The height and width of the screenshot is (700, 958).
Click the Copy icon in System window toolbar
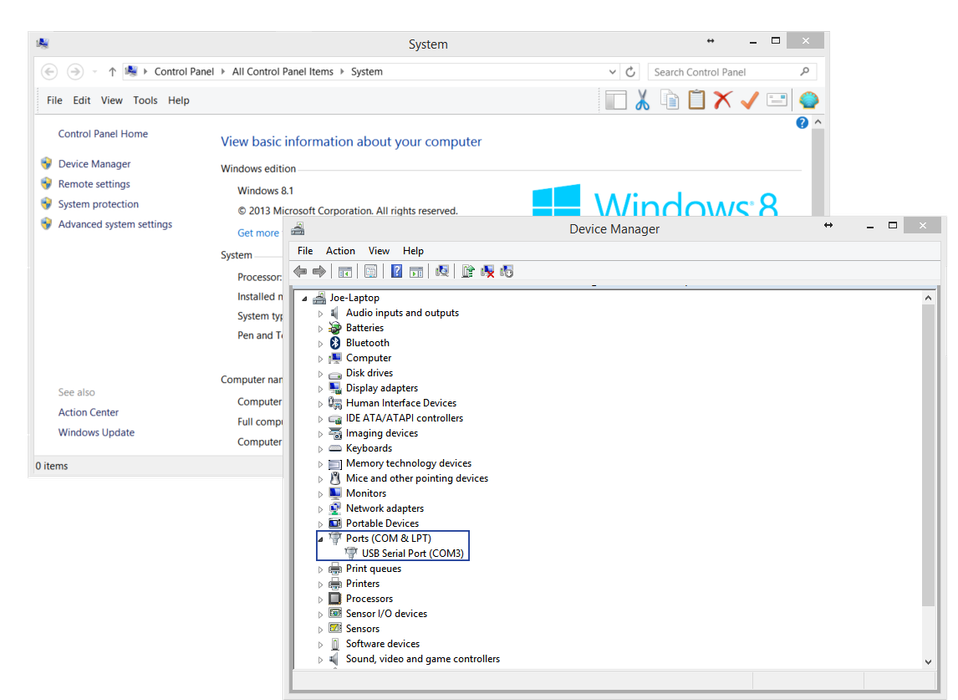pos(670,100)
